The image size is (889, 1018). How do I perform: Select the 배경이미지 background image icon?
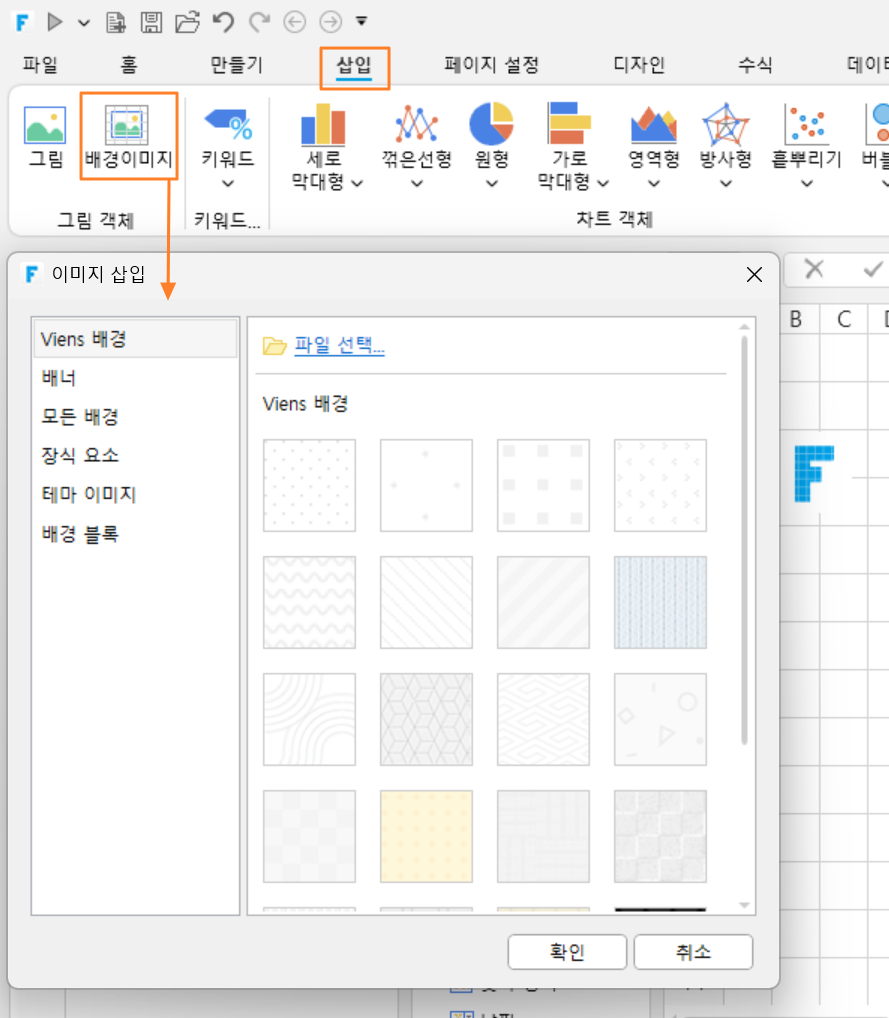point(127,125)
